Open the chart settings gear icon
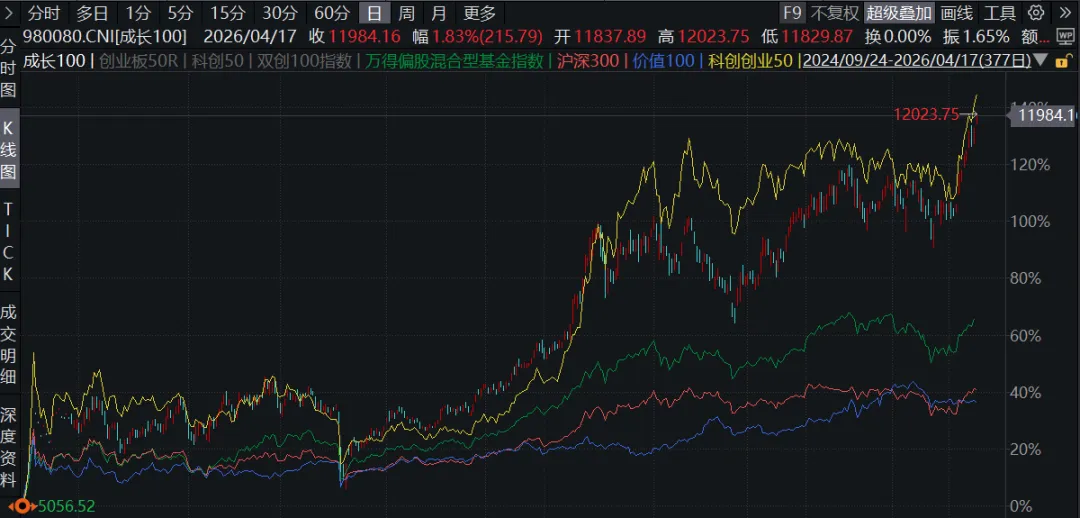This screenshot has height=518, width=1080. point(1035,12)
